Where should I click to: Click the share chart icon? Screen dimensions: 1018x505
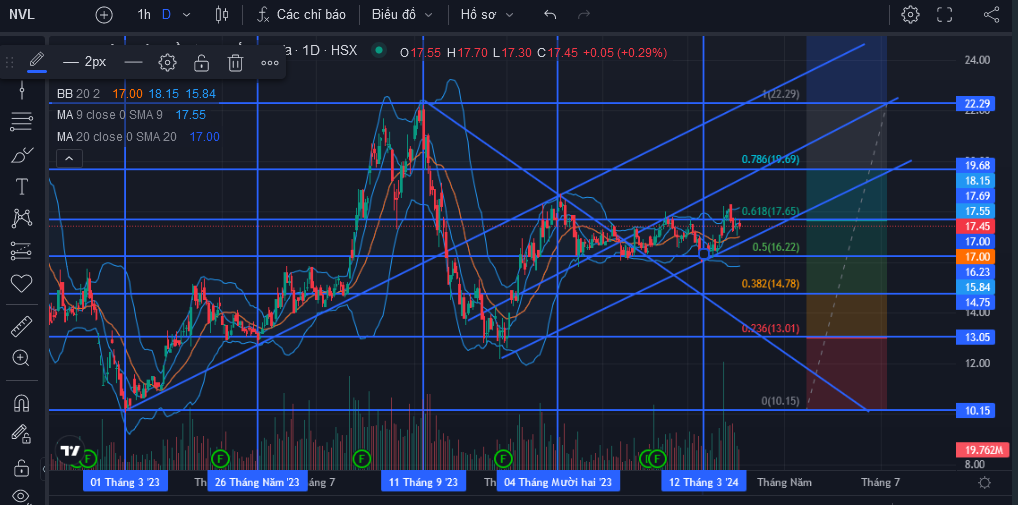(991, 15)
